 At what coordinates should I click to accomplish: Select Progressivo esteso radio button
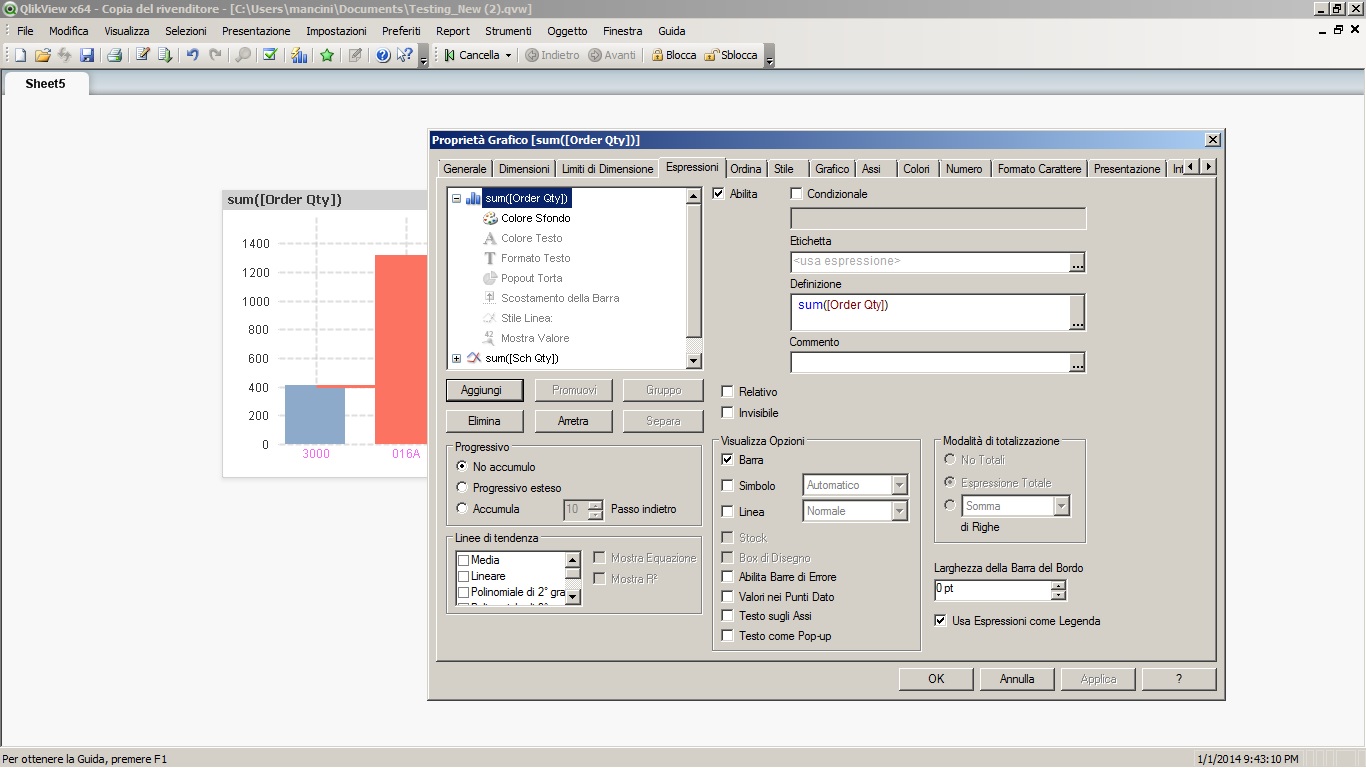(x=462, y=488)
